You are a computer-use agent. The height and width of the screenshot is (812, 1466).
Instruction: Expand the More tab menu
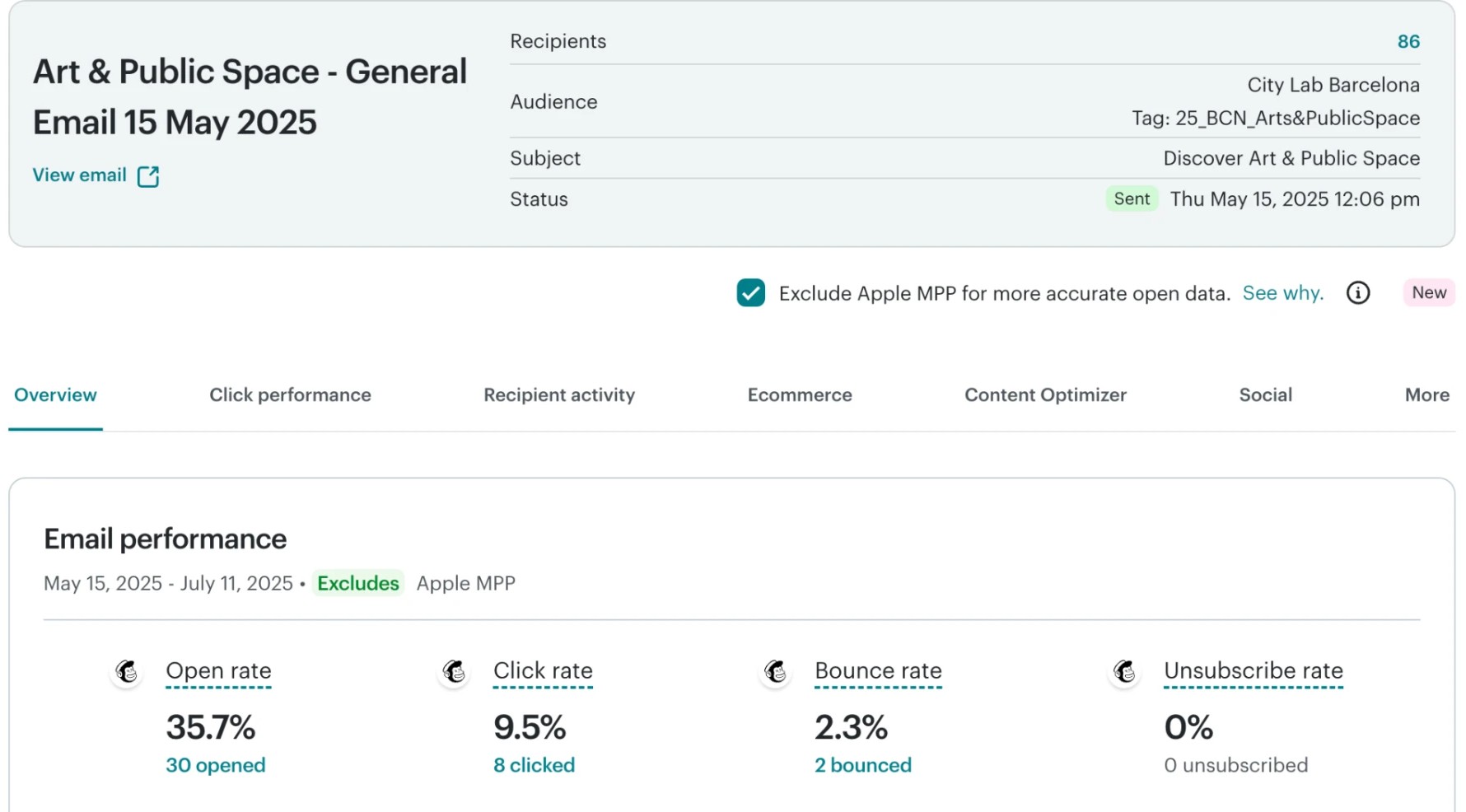(1426, 395)
